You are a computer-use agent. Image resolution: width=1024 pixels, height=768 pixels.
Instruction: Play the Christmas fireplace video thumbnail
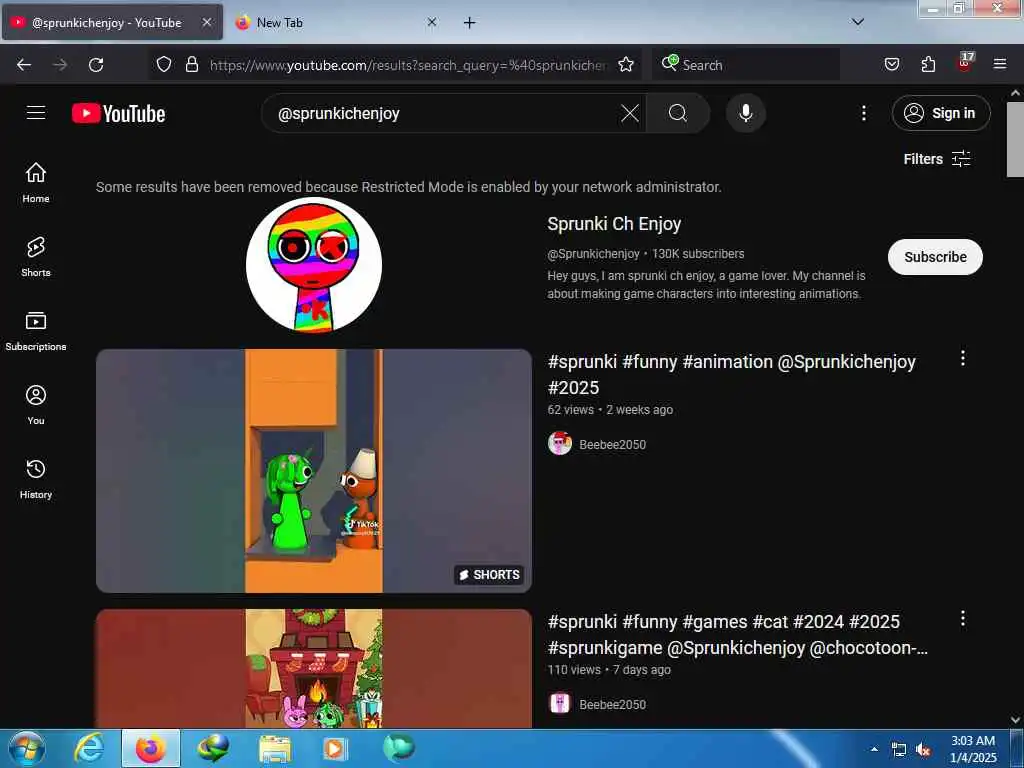coord(313,668)
